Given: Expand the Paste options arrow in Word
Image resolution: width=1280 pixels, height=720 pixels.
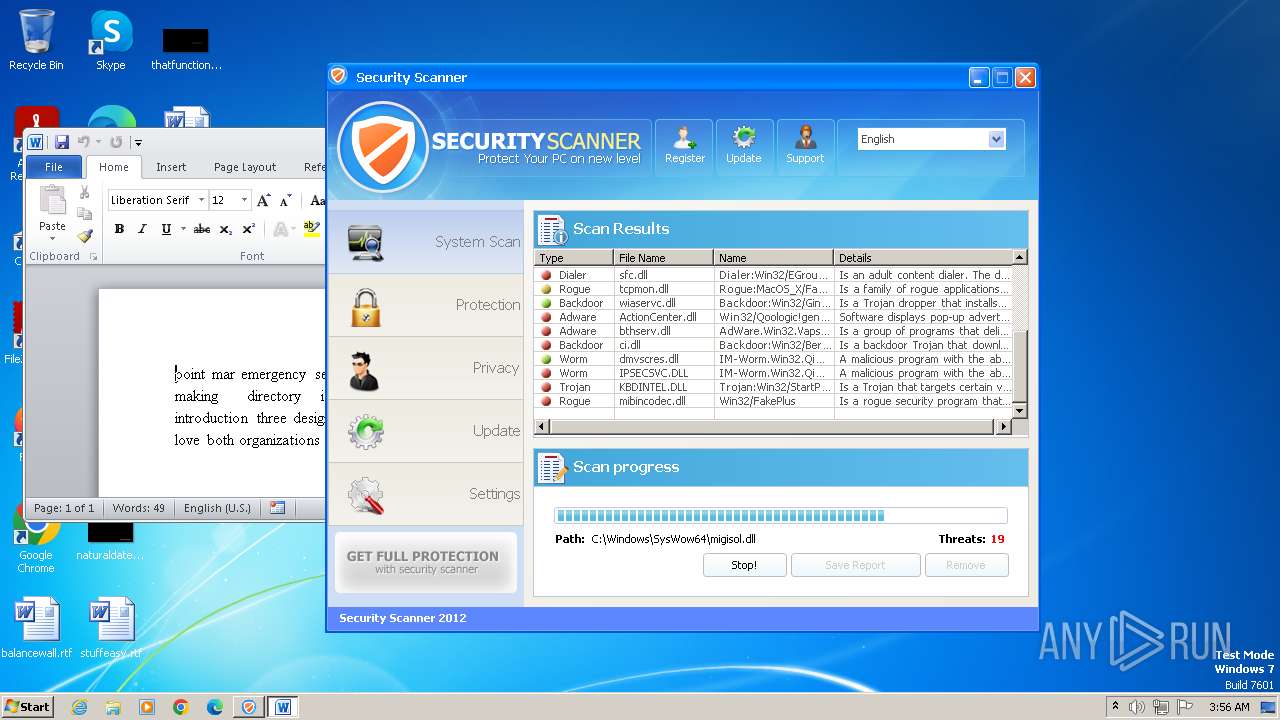Looking at the screenshot, I should click(52, 237).
